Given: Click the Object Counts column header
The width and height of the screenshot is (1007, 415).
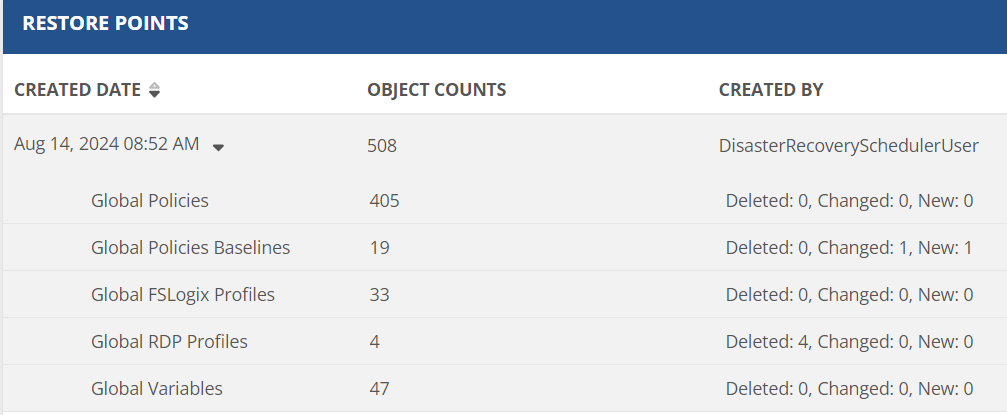Looking at the screenshot, I should tap(436, 90).
